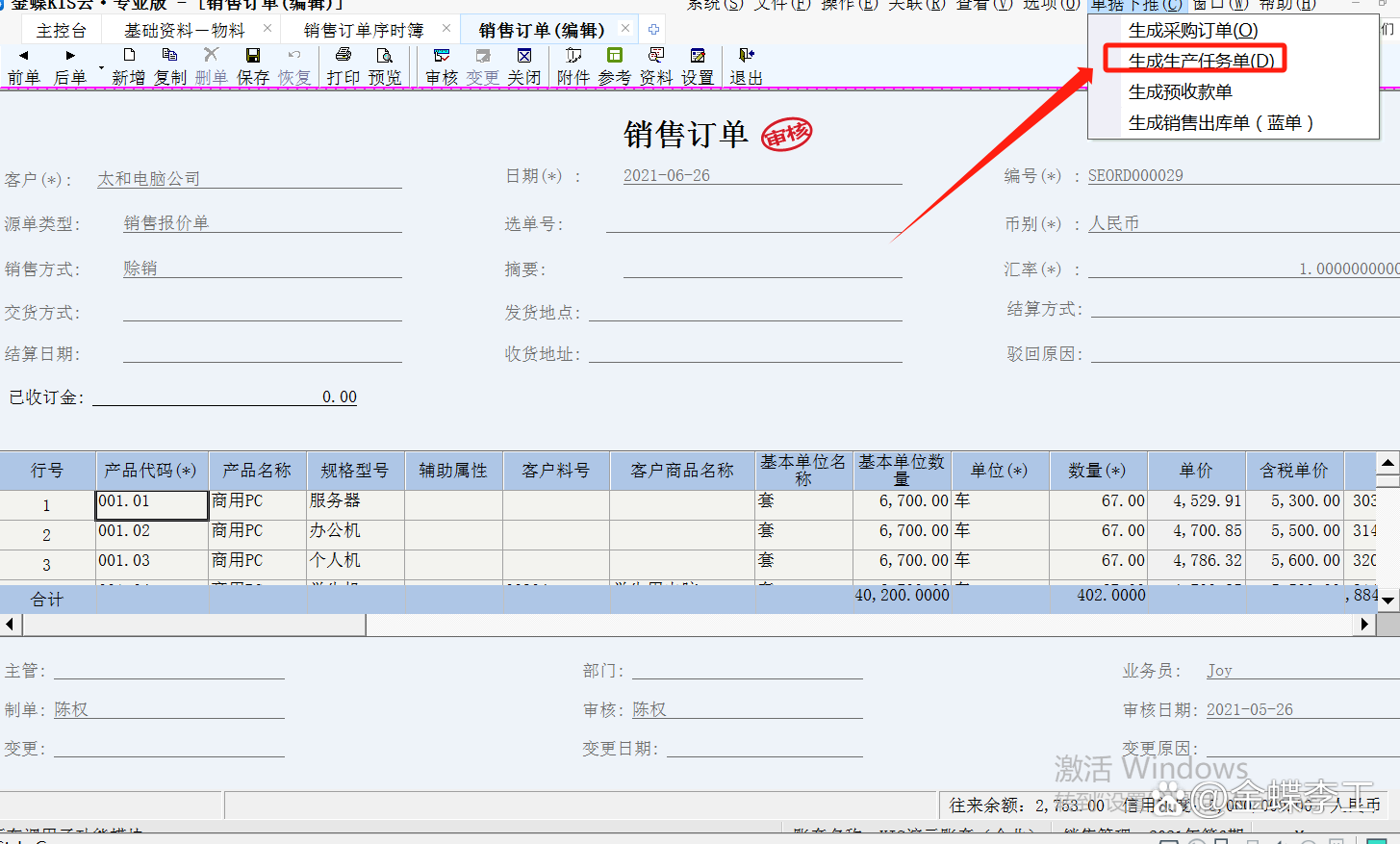Click the 日期 field 2021-06-26
Viewport: 1400px width, 844px height.
(762, 176)
